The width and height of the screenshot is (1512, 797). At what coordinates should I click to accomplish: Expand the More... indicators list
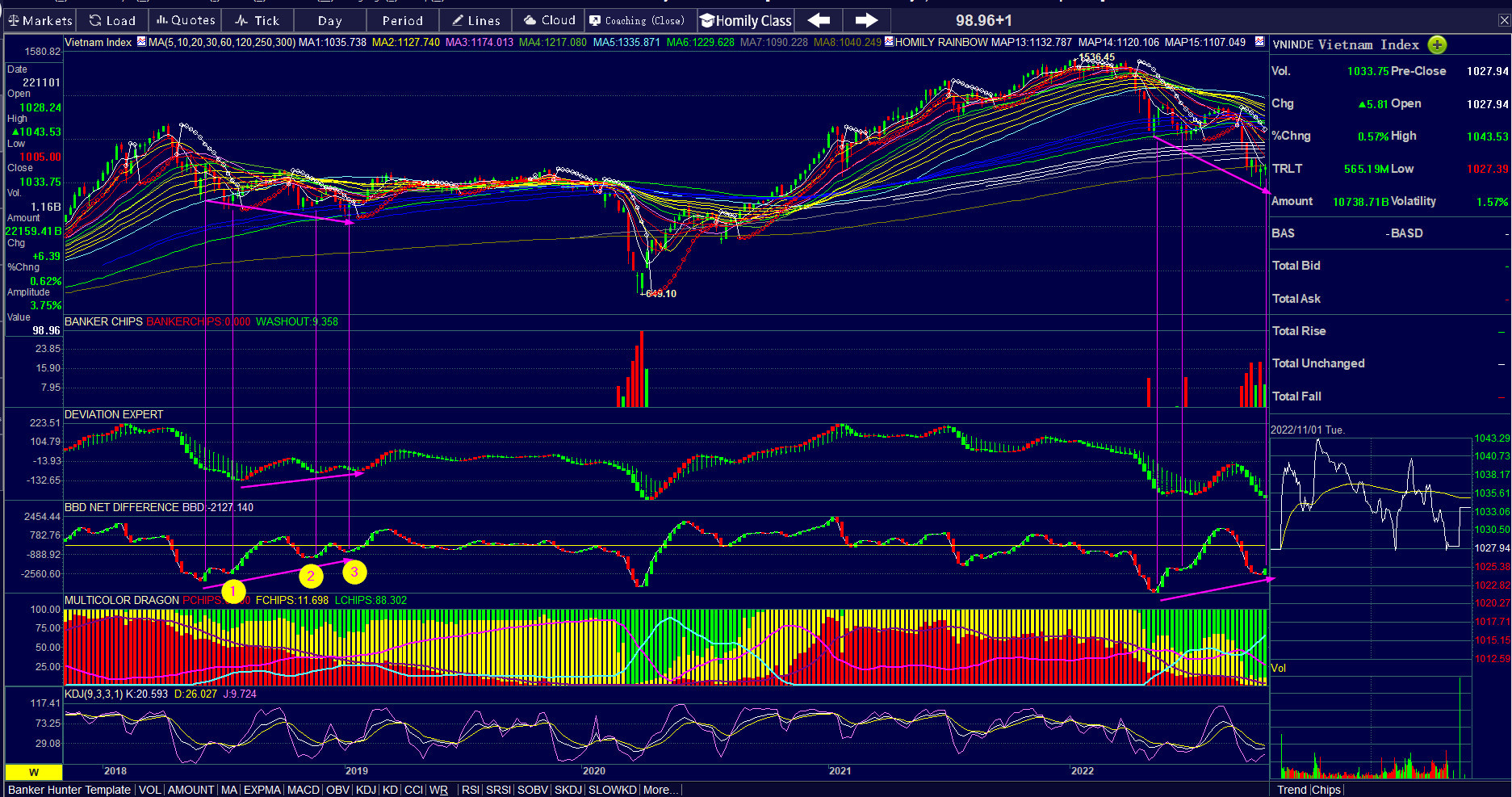click(x=660, y=790)
